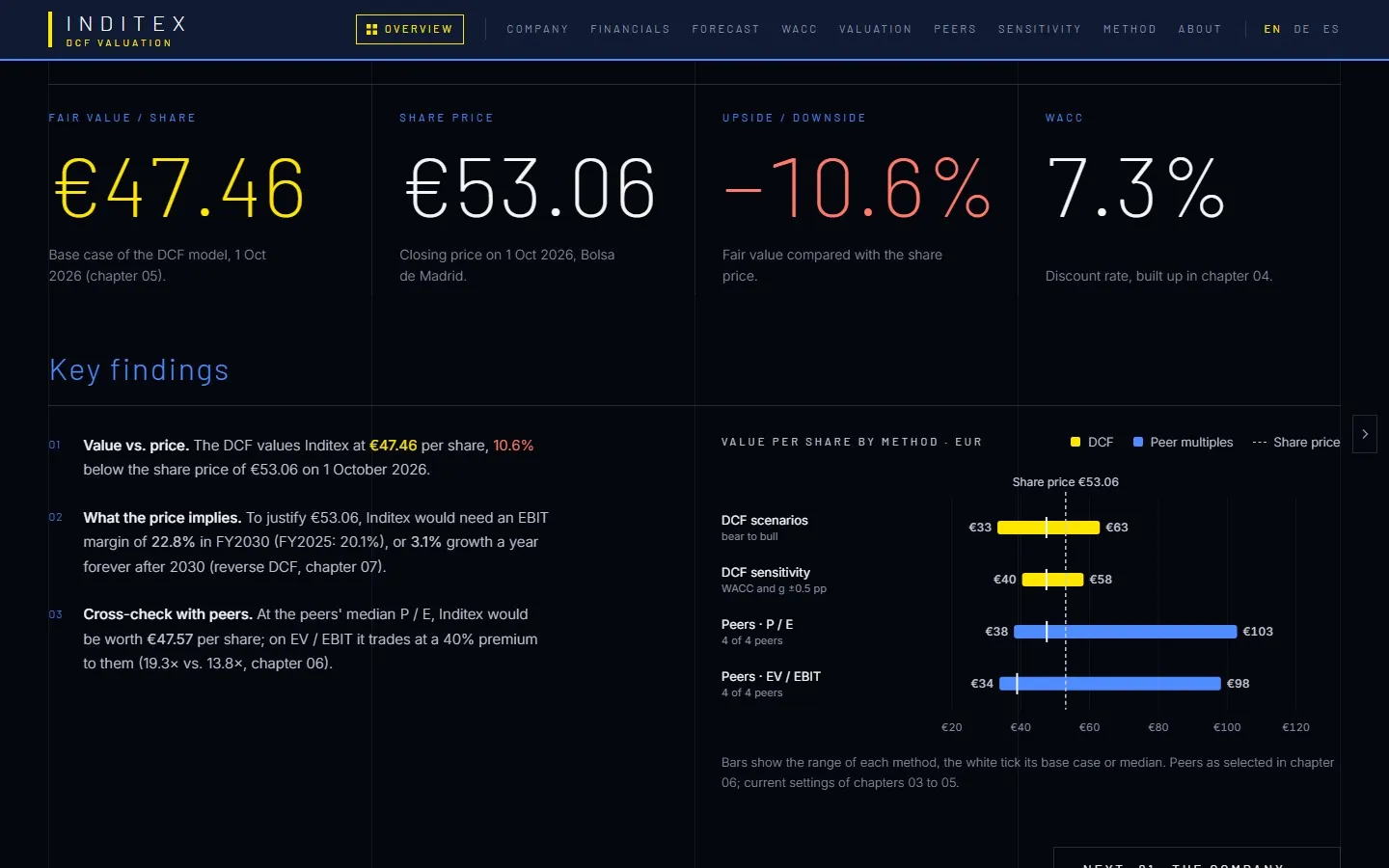The image size is (1389, 868).
Task: Go to the About page
Action: [1200, 29]
